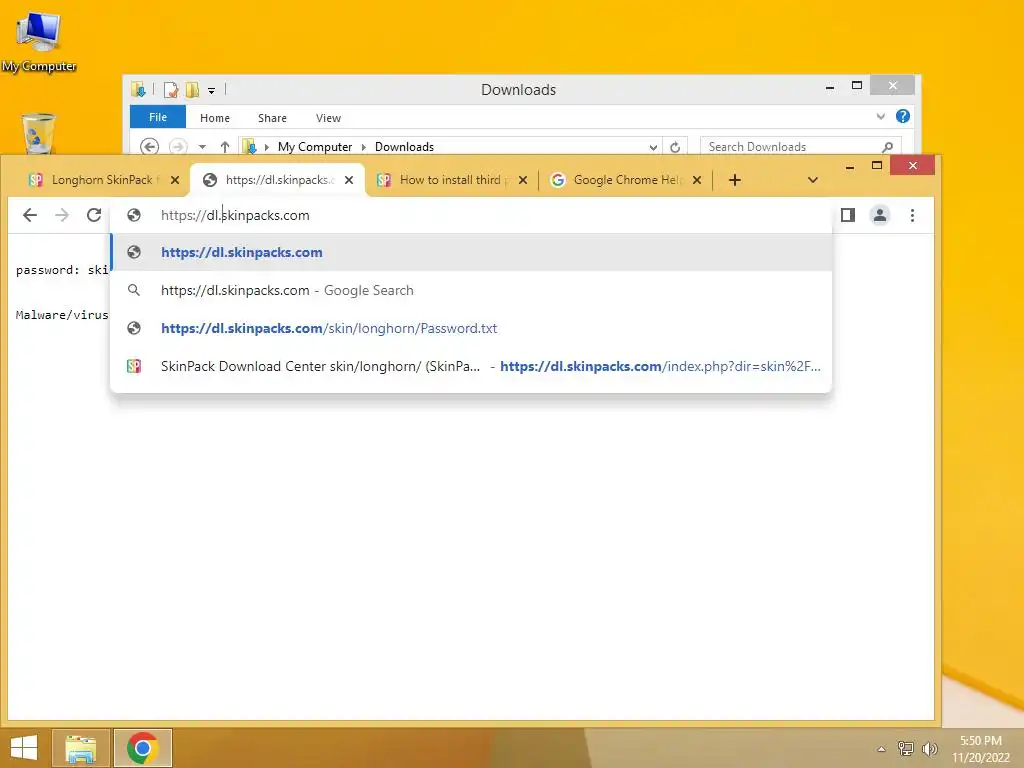
Task: Click Explorer Forward arrow button
Action: pyautogui.click(x=178, y=147)
